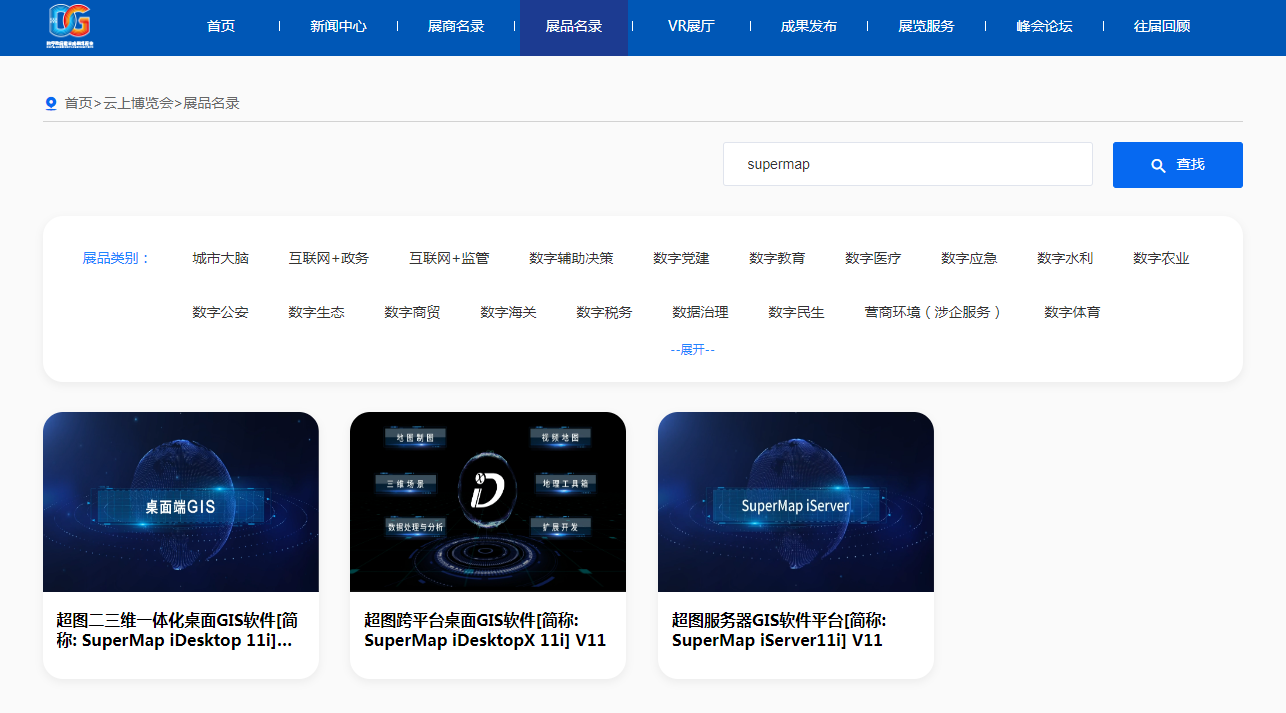Open the VR展厅 menu item
The width and height of the screenshot is (1286, 713).
pos(691,26)
